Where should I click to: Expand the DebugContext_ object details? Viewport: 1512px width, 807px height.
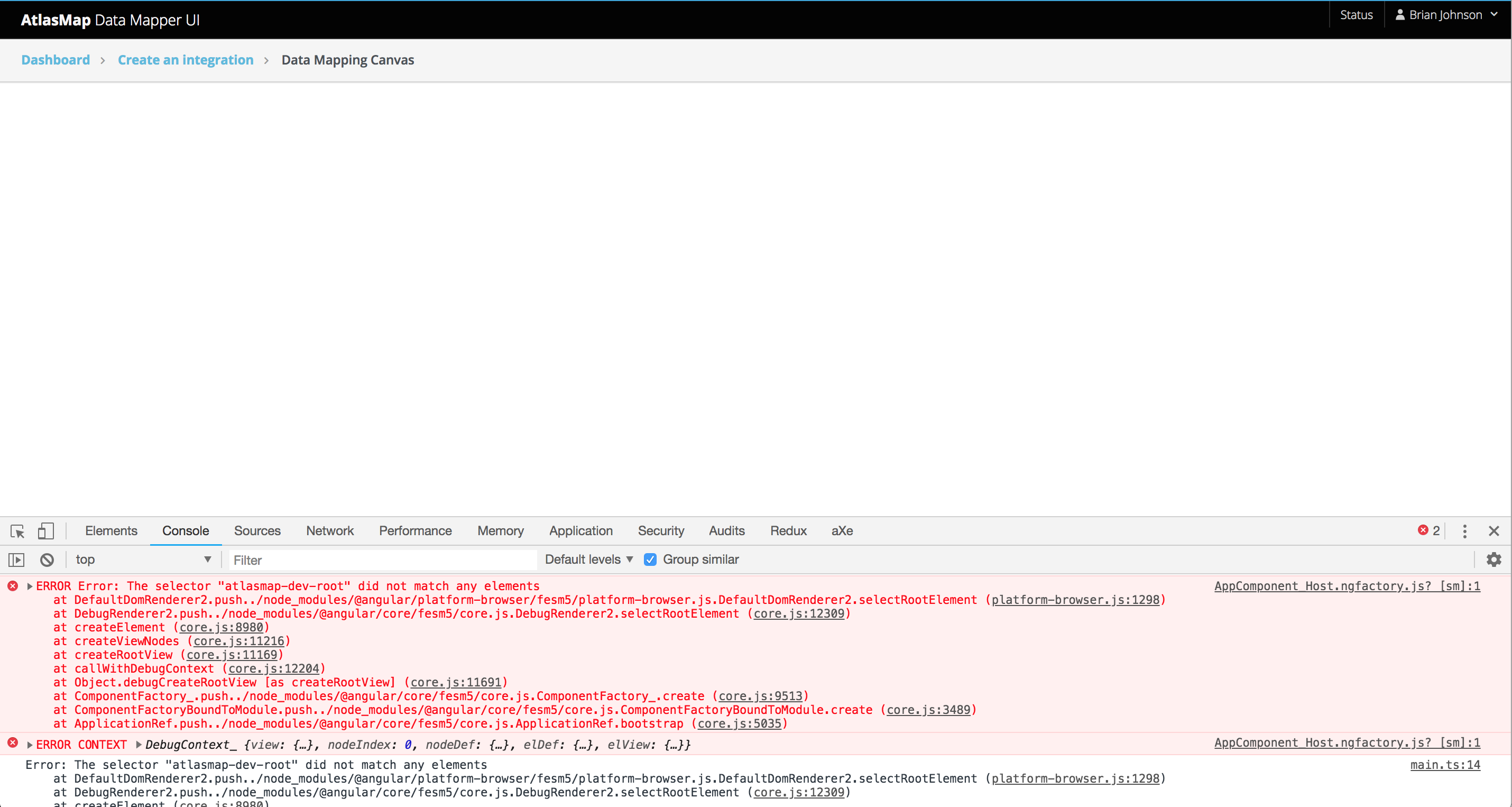pyautogui.click(x=139, y=745)
